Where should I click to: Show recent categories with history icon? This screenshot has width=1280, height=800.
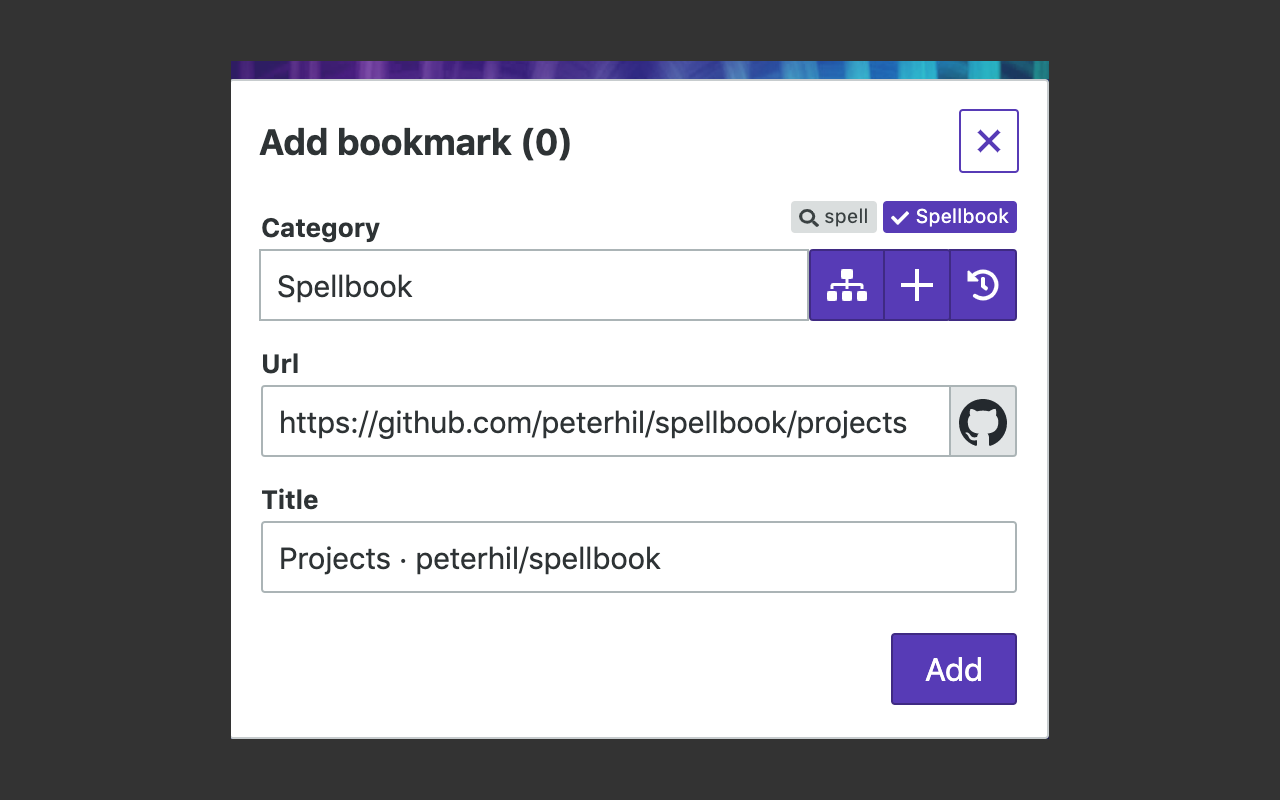point(983,285)
